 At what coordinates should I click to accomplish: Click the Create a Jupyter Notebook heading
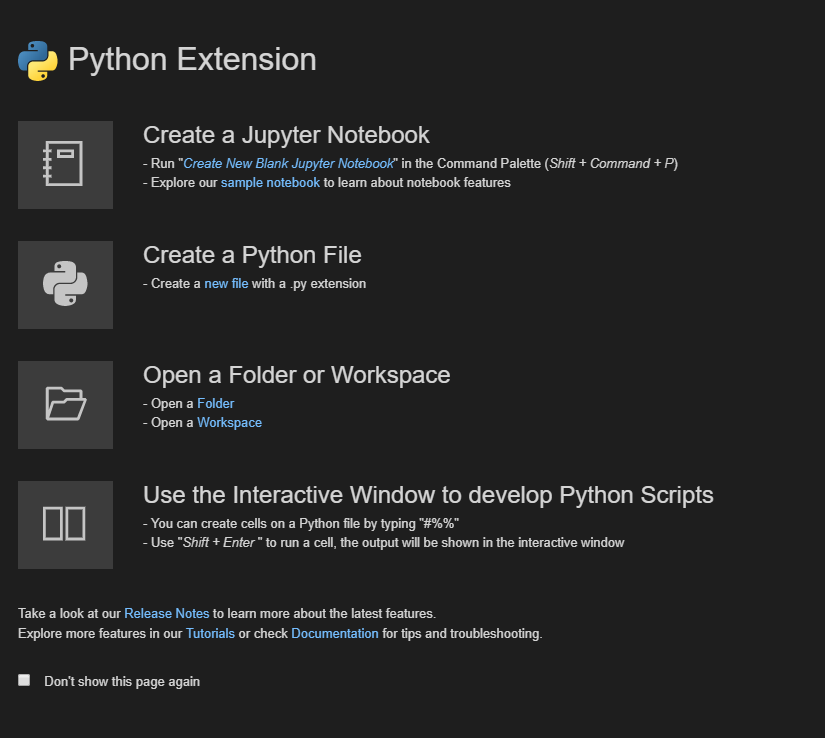pyautogui.click(x=286, y=134)
